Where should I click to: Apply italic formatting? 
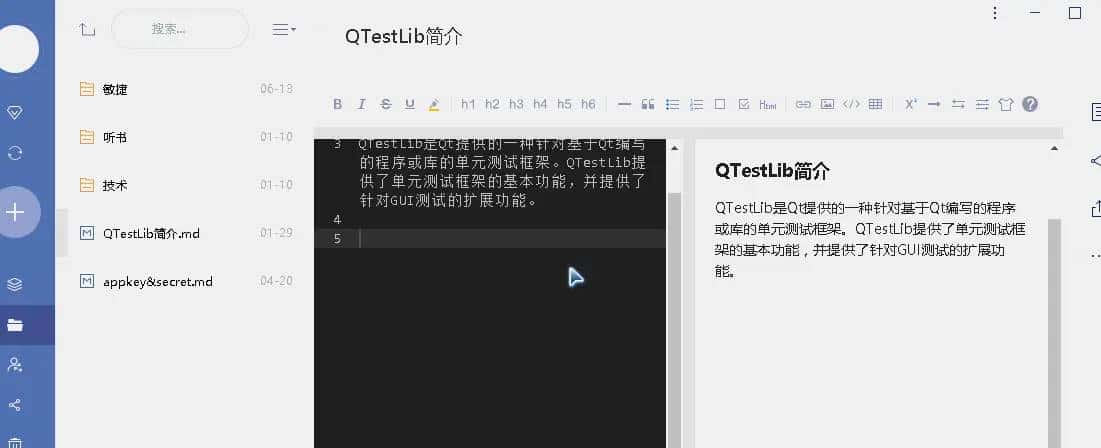coord(362,105)
